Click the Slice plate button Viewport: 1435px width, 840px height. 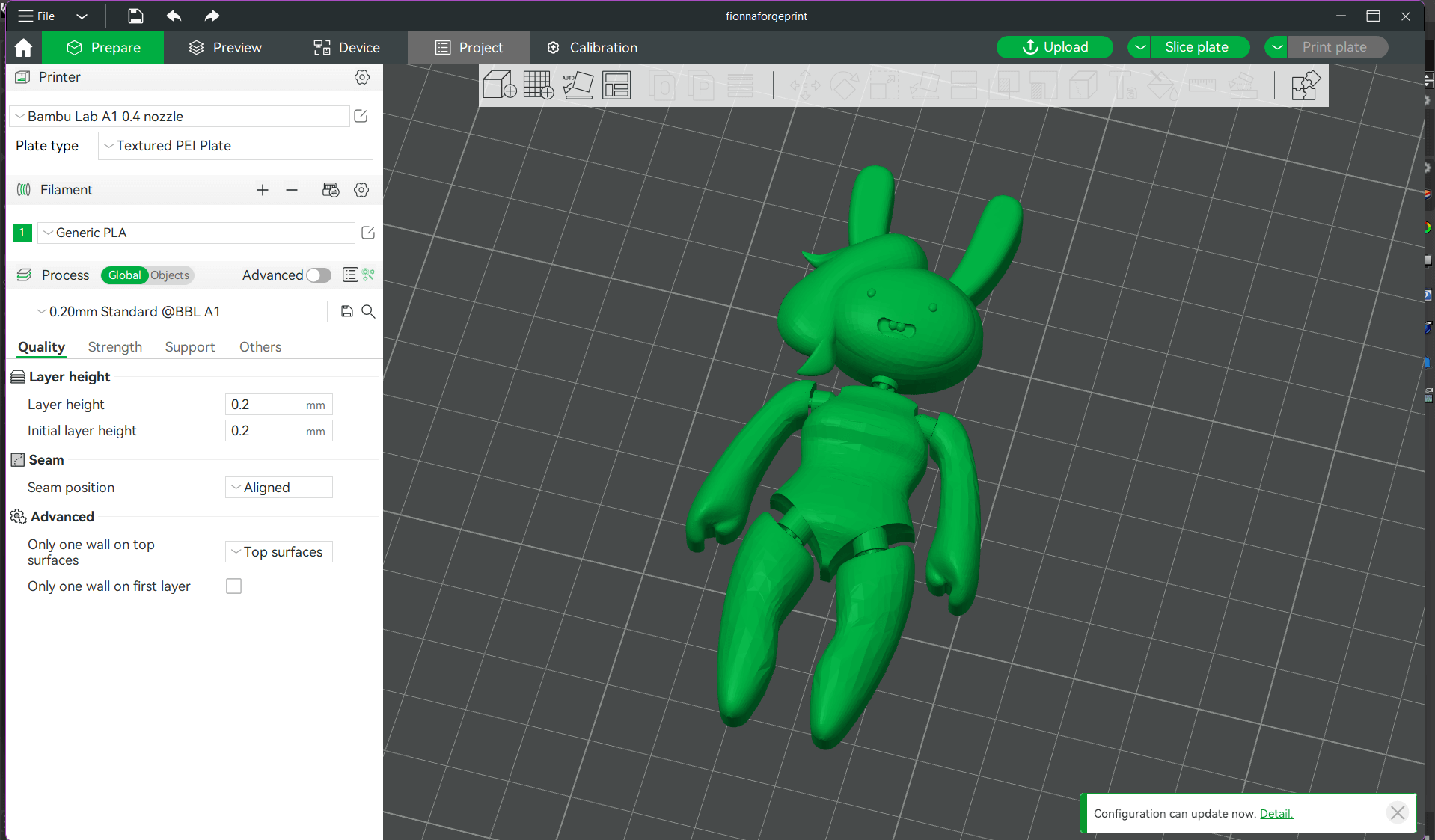coord(1196,47)
